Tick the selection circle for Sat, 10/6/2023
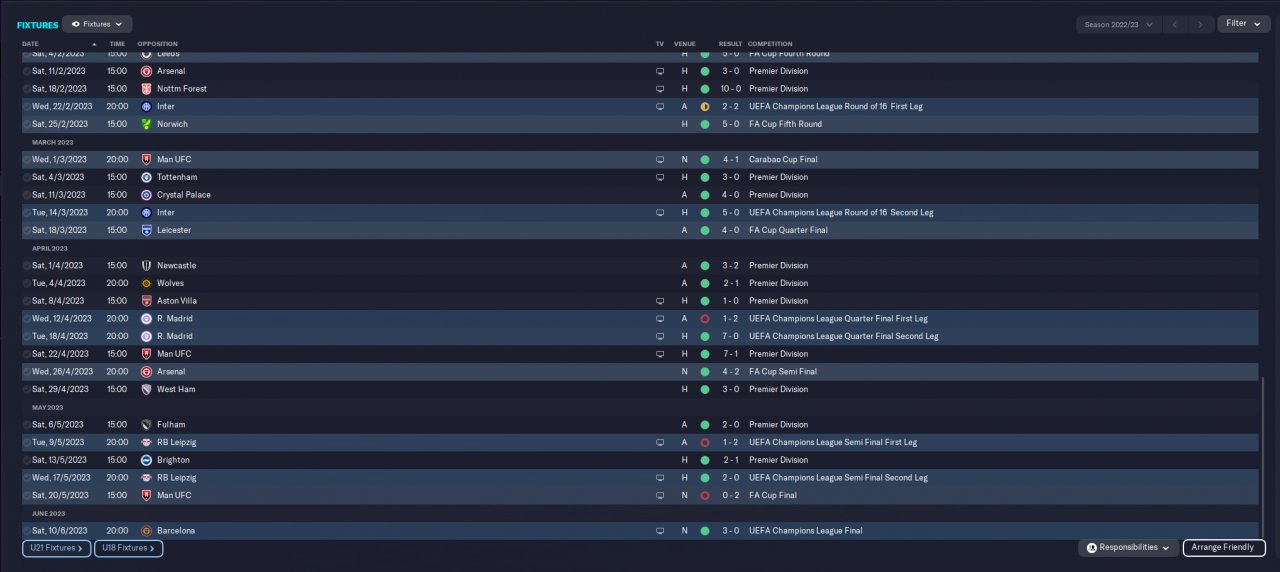Image resolution: width=1280 pixels, height=572 pixels. pyautogui.click(x=27, y=530)
